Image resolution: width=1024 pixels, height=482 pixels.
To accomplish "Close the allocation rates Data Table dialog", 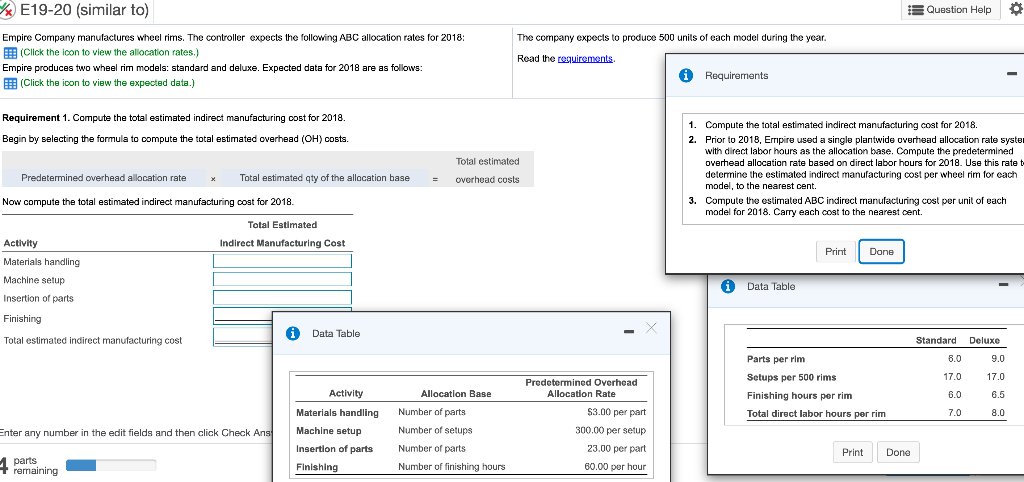I will pos(651,329).
